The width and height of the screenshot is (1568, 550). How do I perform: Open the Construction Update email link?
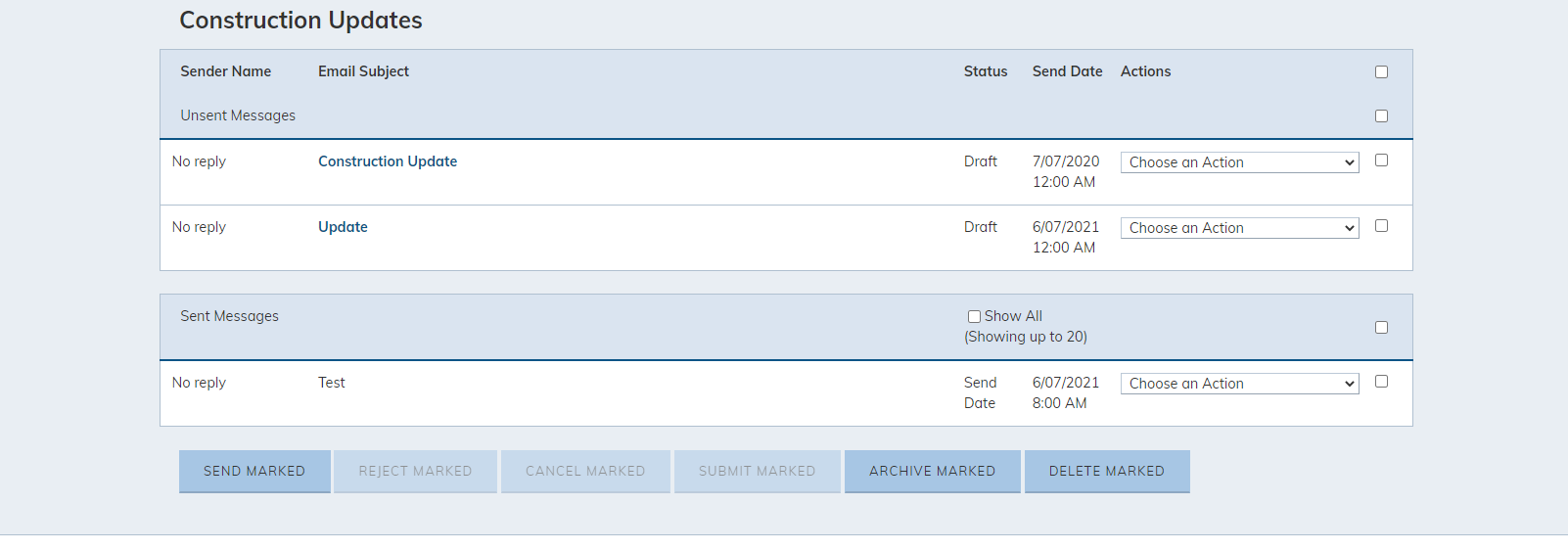(388, 161)
